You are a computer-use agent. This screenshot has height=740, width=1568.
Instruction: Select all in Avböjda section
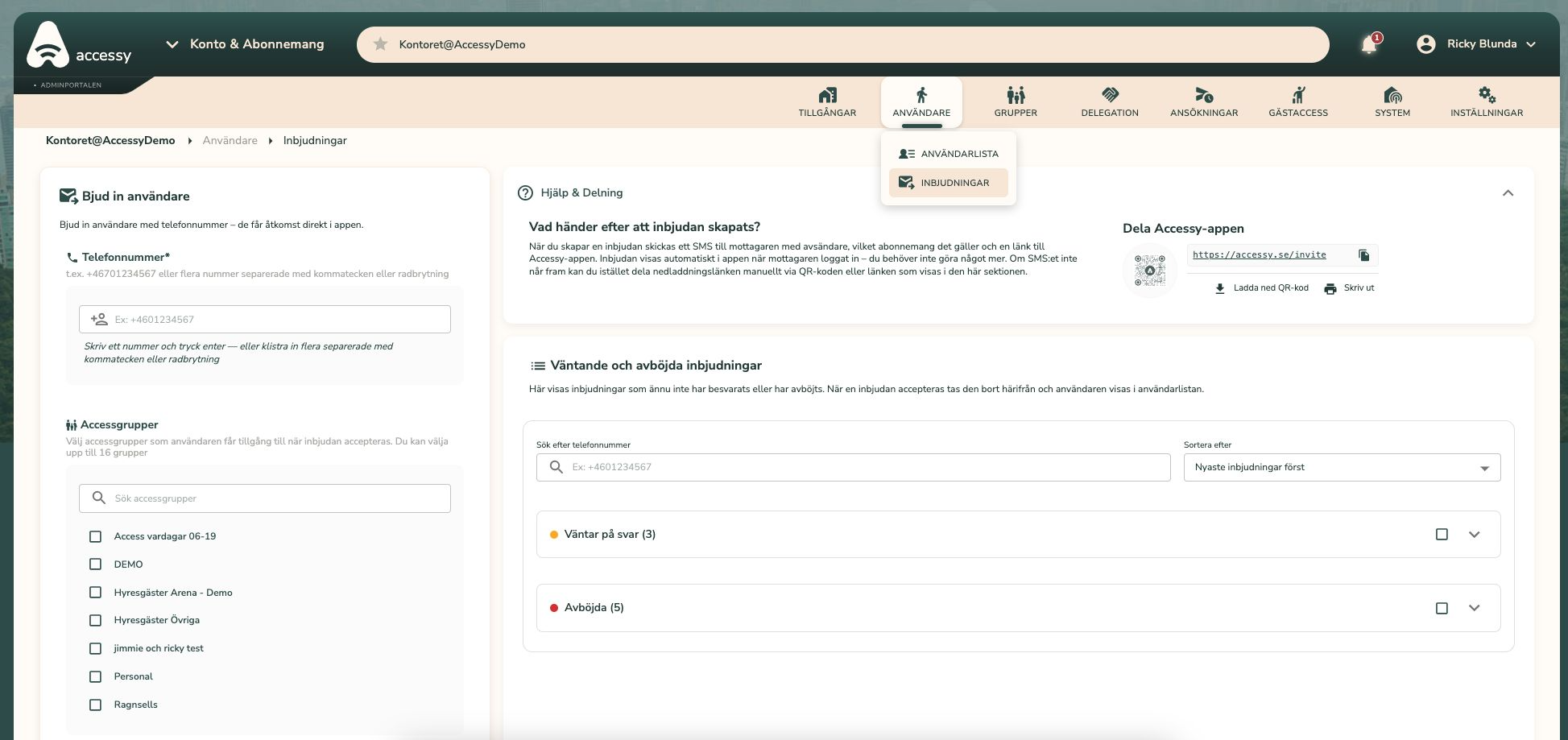[x=1442, y=608]
